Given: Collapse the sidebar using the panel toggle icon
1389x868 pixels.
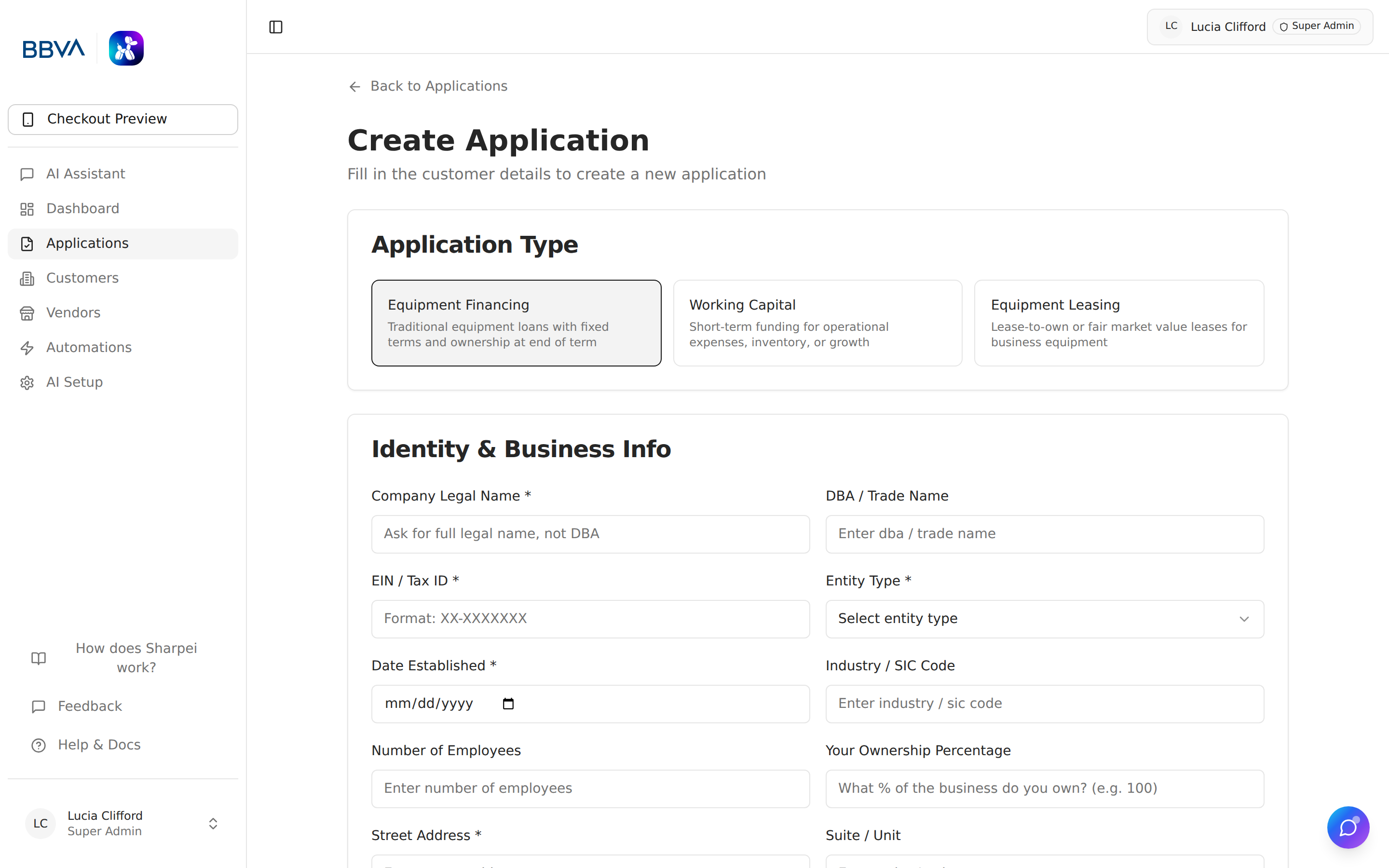Looking at the screenshot, I should 276,27.
